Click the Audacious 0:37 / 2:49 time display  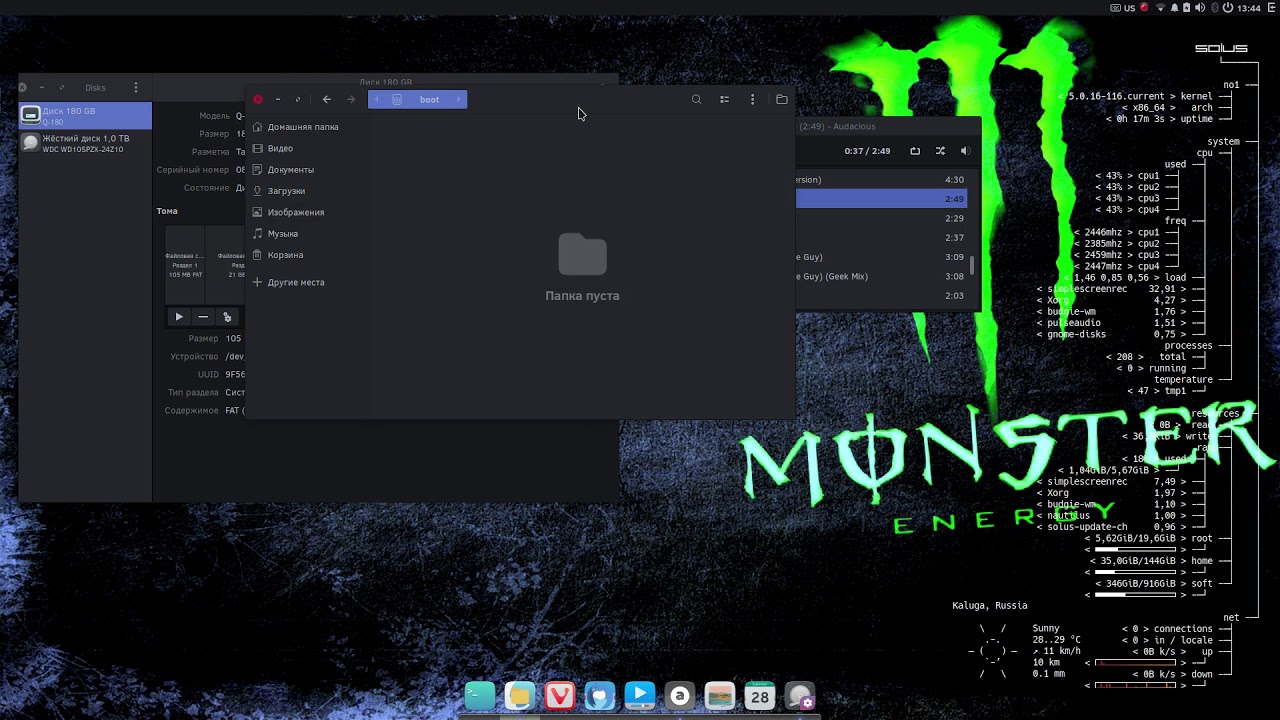867,151
